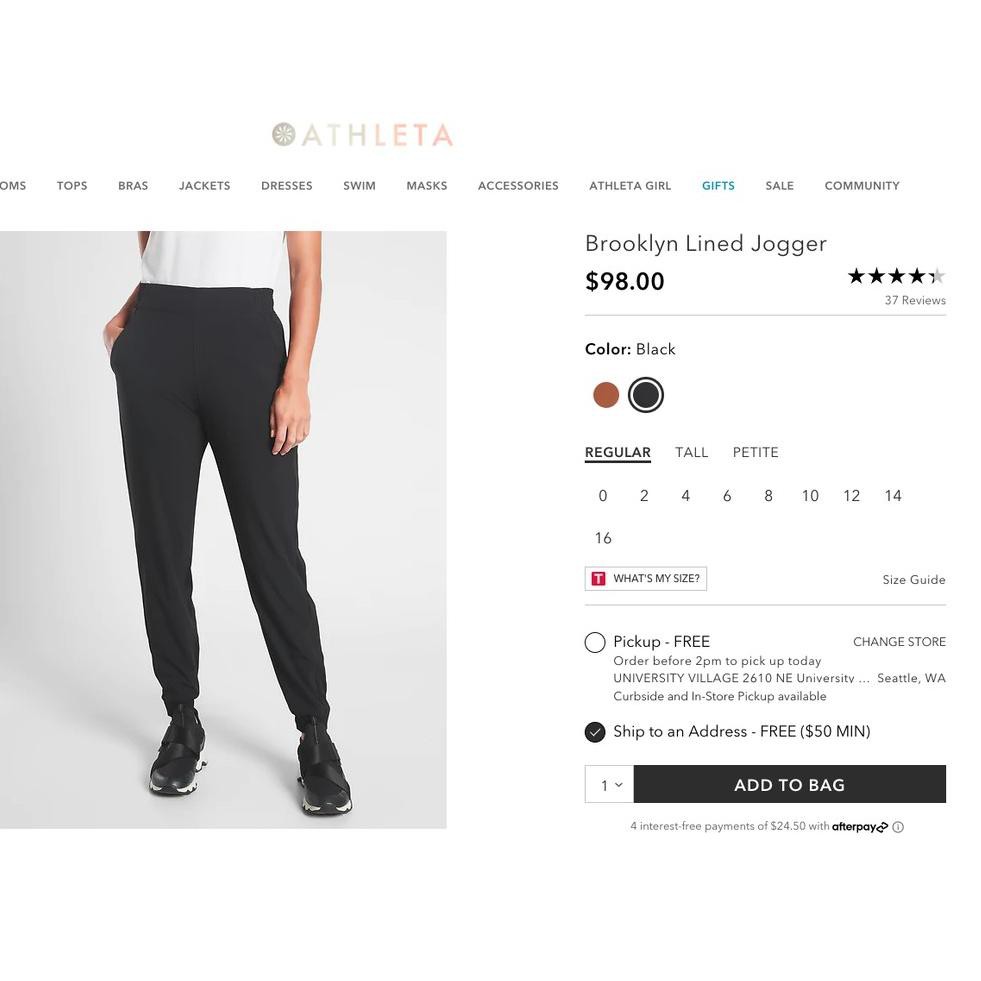Switch to the PETITE size tab
This screenshot has width=981, height=981.
pyautogui.click(x=755, y=452)
